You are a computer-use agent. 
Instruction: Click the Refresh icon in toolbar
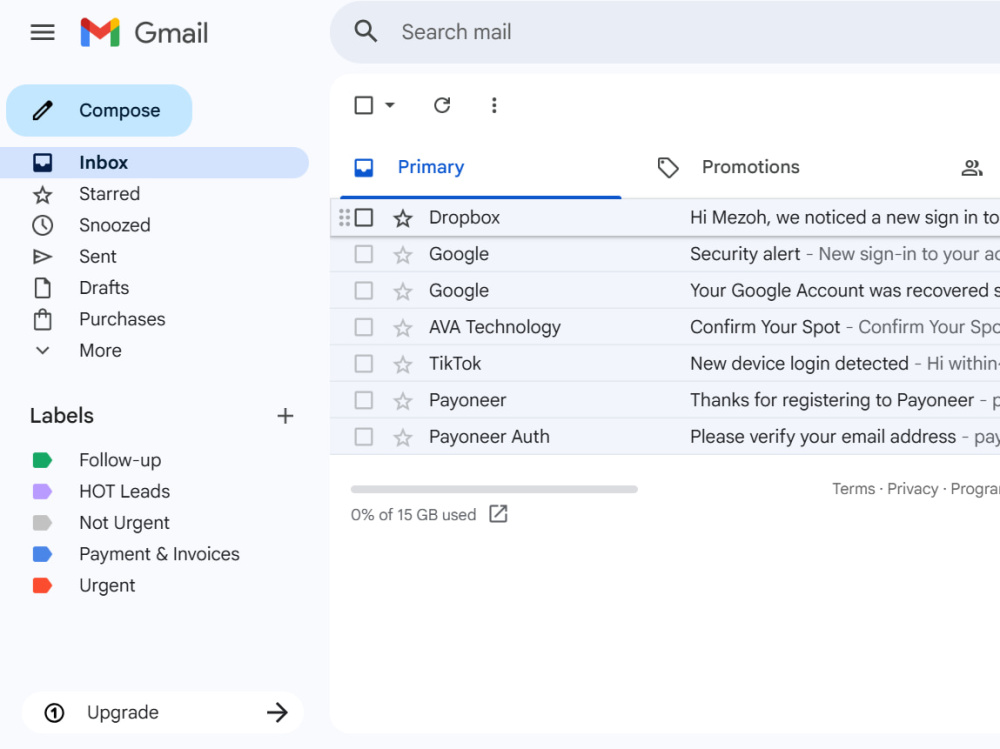point(442,105)
